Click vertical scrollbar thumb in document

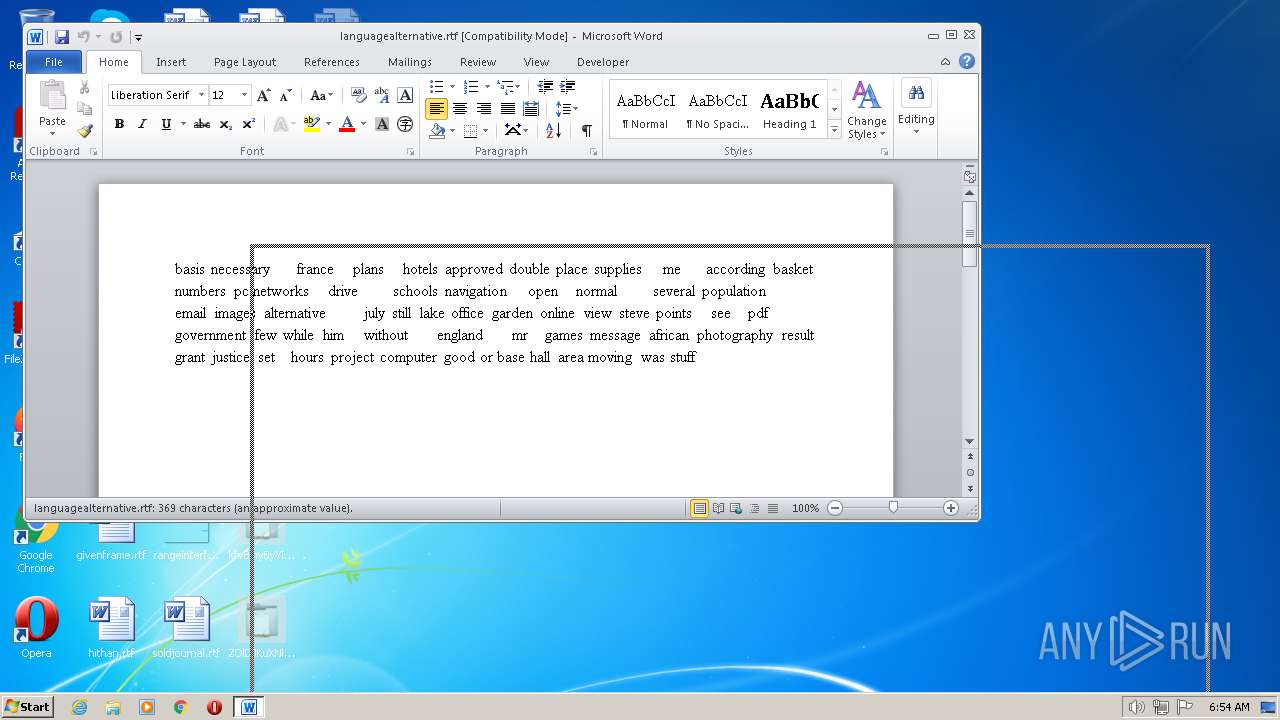coord(969,235)
